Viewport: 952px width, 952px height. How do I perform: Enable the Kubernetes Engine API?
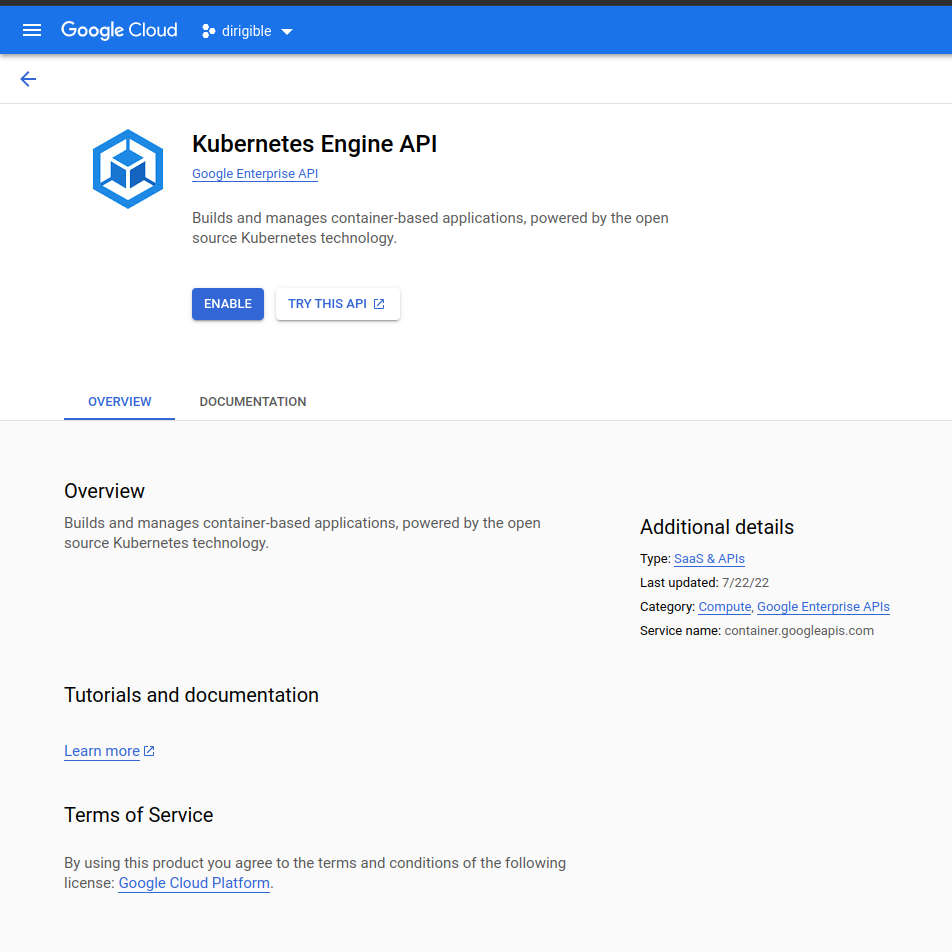228,304
